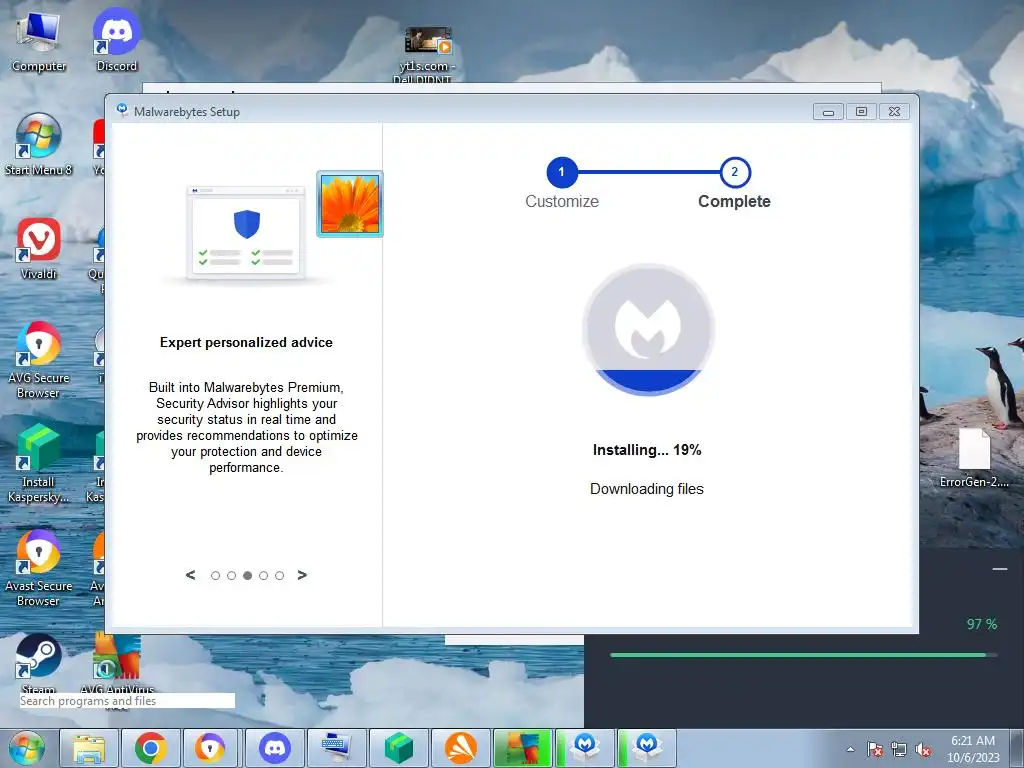Screen dimensions: 1024x768
Task: Maximize the Malwarebytes Setup window
Action: [861, 112]
